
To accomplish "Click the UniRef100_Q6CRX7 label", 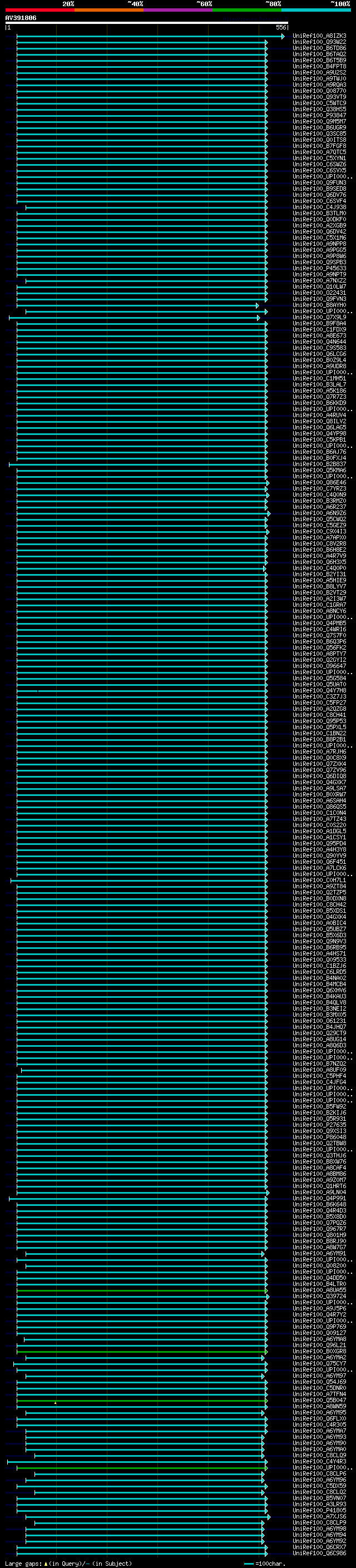I will point(319,1547).
